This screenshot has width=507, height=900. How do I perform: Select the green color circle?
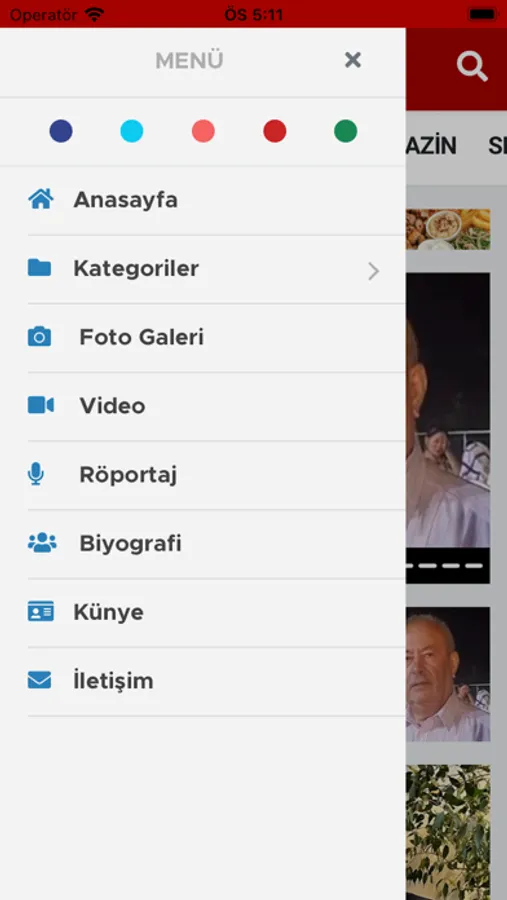(346, 131)
